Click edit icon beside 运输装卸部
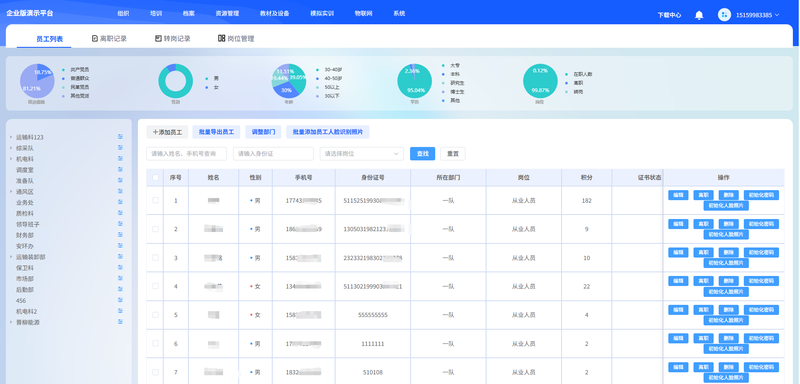Screen dimensions: 800x384 pos(120,257)
